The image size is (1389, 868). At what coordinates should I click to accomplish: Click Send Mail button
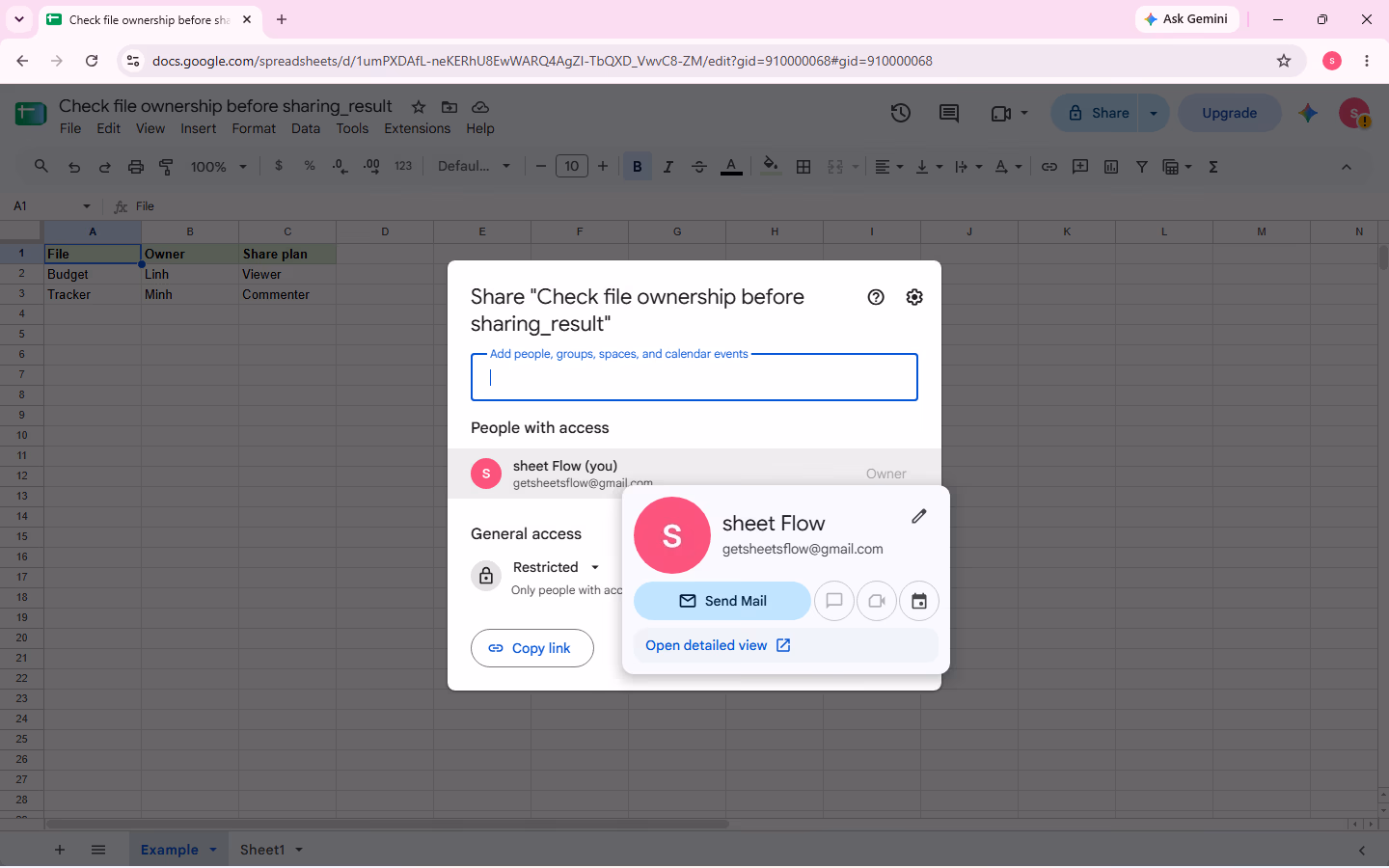pos(722,601)
